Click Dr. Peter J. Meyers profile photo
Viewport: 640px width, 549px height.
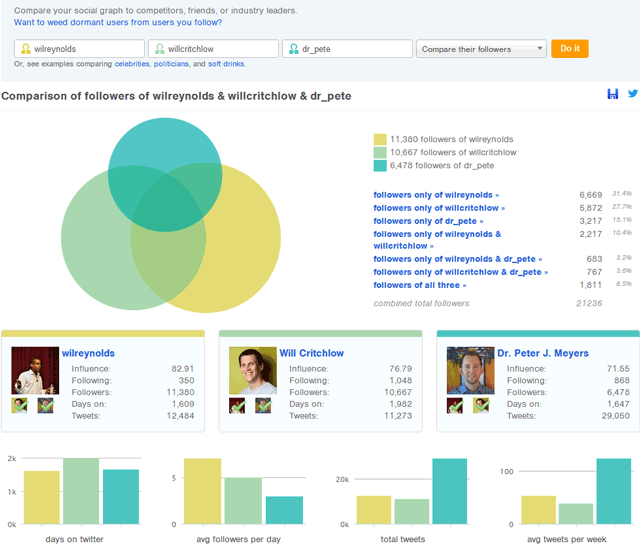pyautogui.click(x=470, y=370)
